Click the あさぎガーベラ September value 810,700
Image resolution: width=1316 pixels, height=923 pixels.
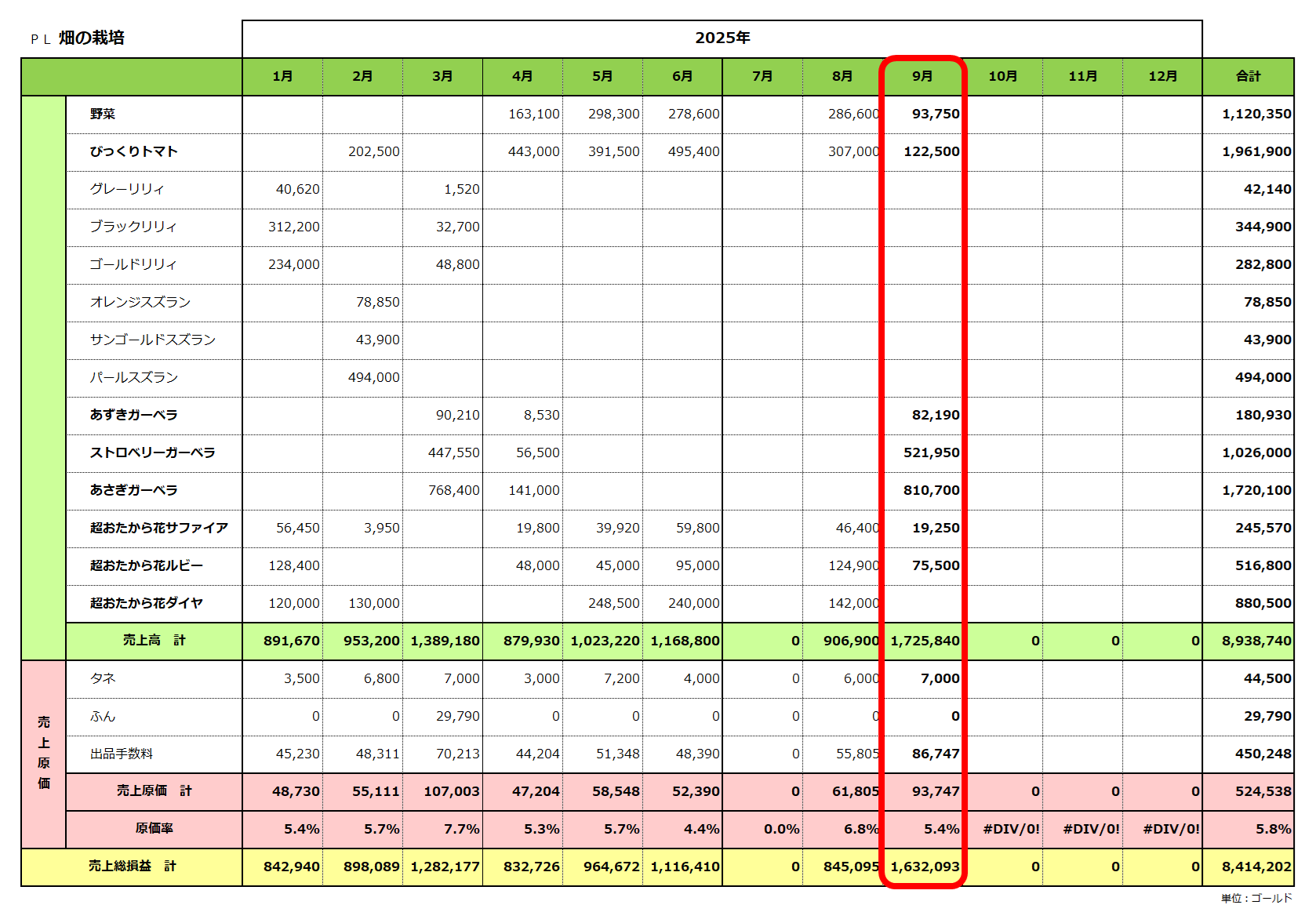tap(931, 490)
